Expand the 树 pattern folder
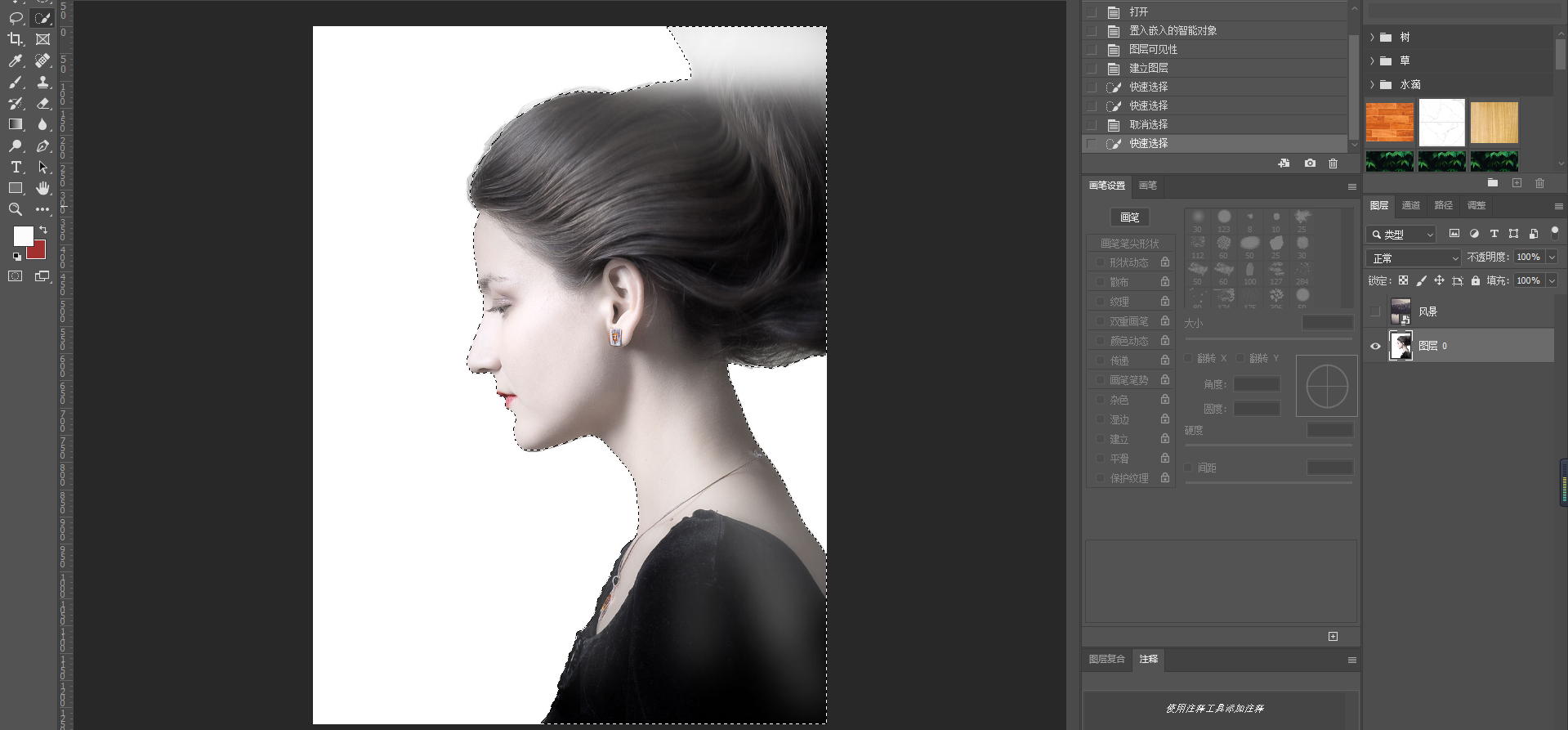This screenshot has height=730, width=1568. click(x=1372, y=37)
